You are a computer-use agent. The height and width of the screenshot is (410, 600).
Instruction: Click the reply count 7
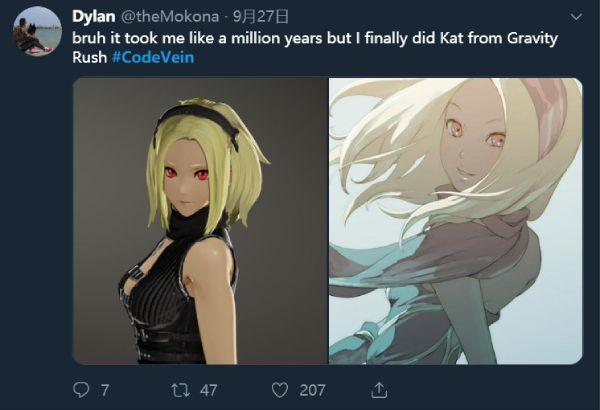tap(105, 390)
